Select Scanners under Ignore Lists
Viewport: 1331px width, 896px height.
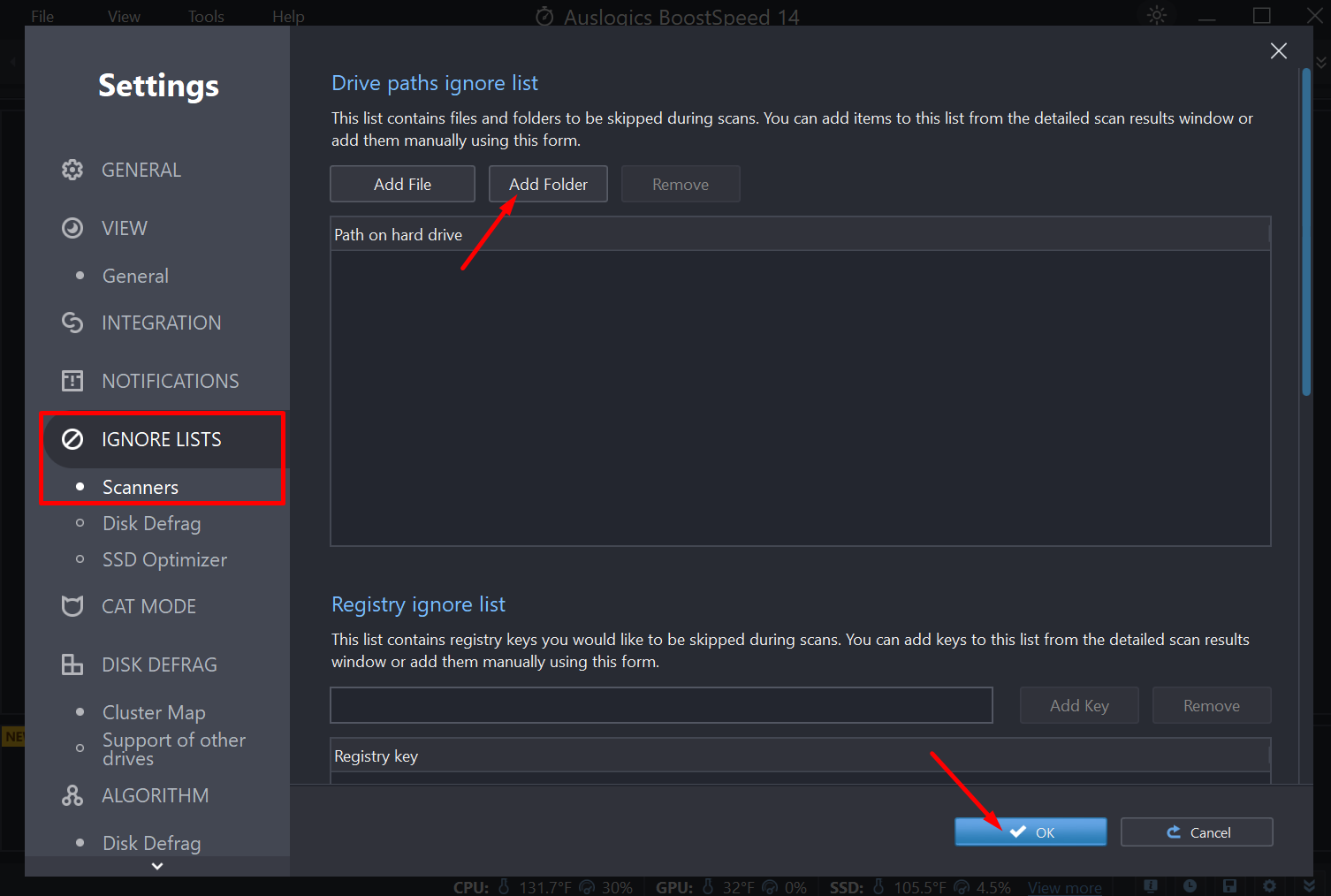point(141,488)
